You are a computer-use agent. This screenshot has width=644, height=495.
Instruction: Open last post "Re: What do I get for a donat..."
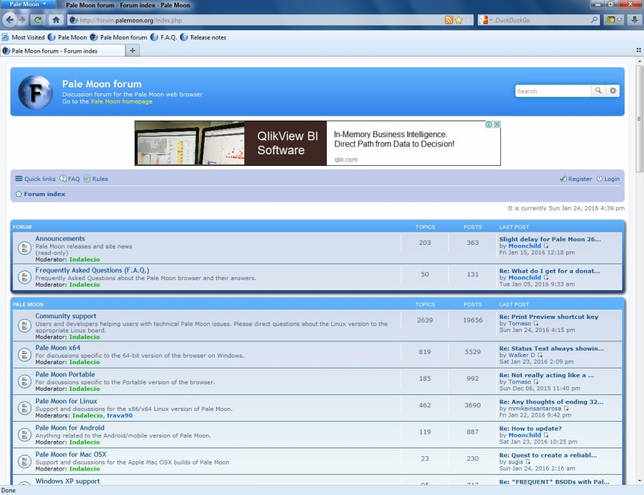pyautogui.click(x=550, y=271)
